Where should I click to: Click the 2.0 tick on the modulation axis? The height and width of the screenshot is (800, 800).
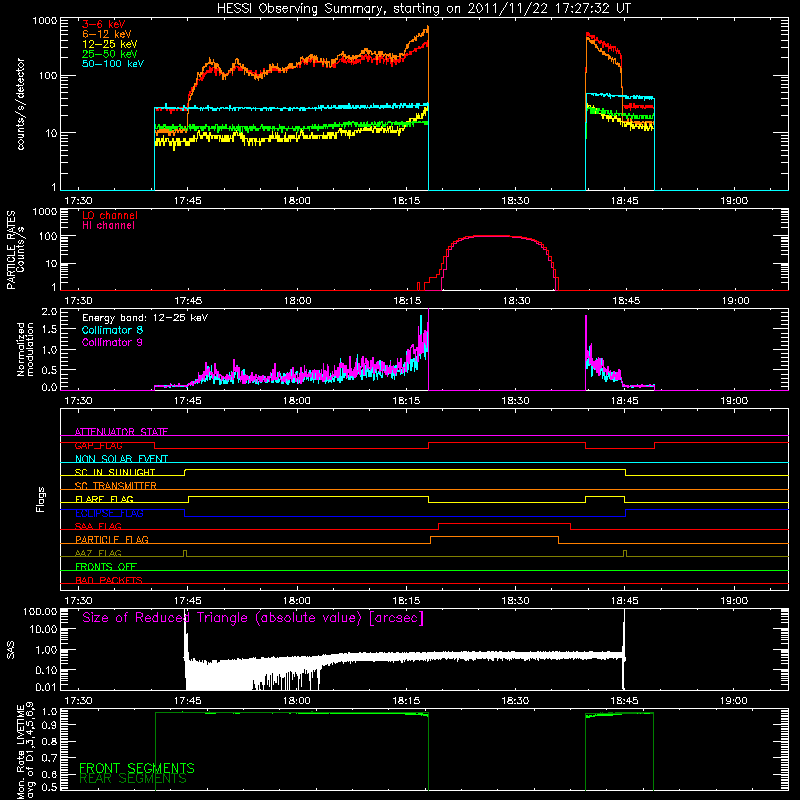click(x=49, y=312)
